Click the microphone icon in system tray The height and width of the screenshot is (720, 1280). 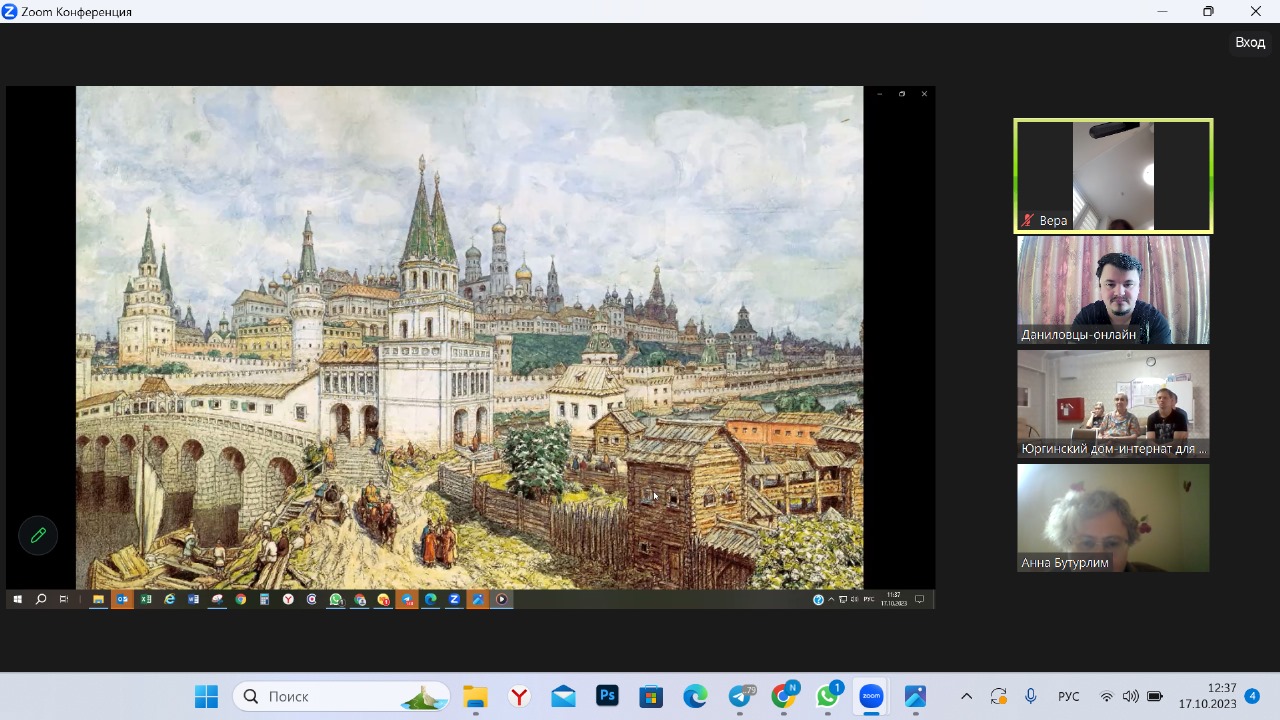click(x=1030, y=696)
